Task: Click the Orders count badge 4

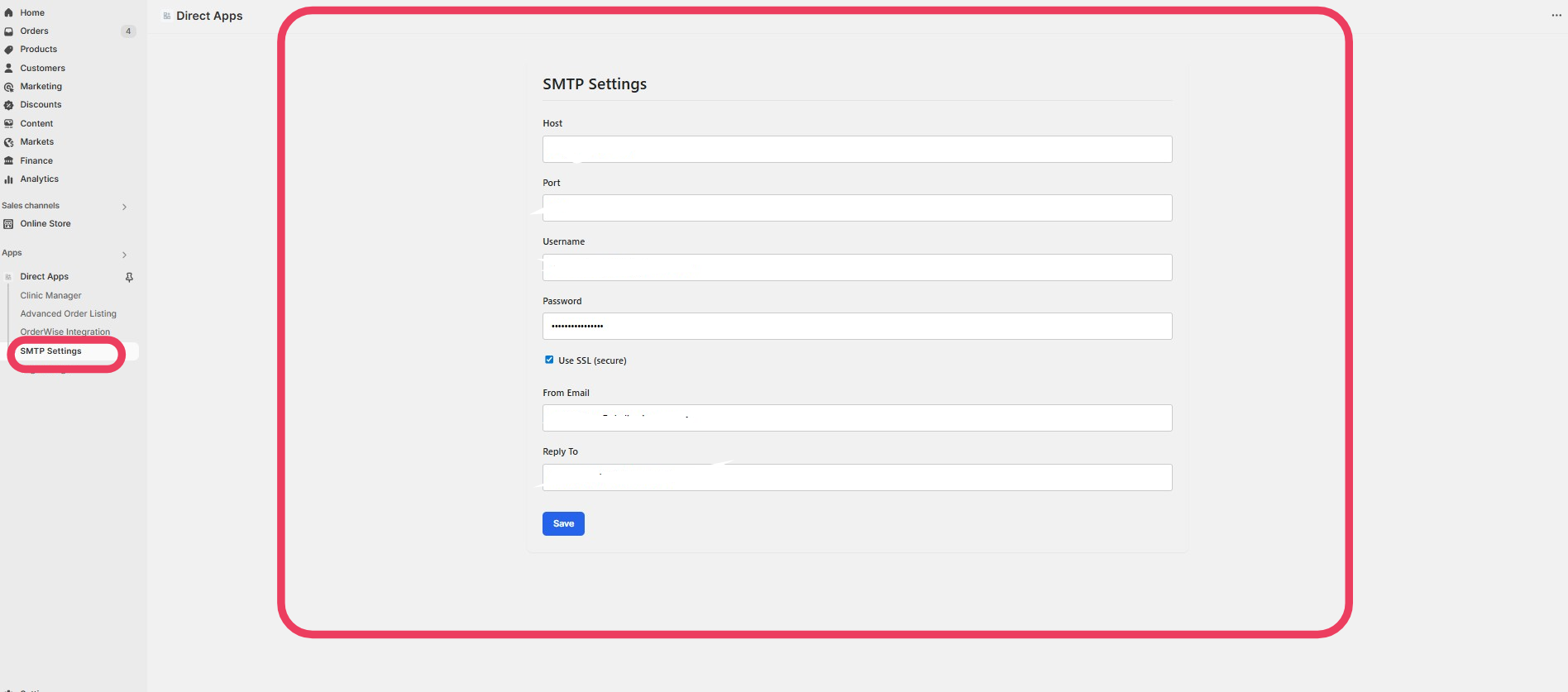Action: (128, 31)
